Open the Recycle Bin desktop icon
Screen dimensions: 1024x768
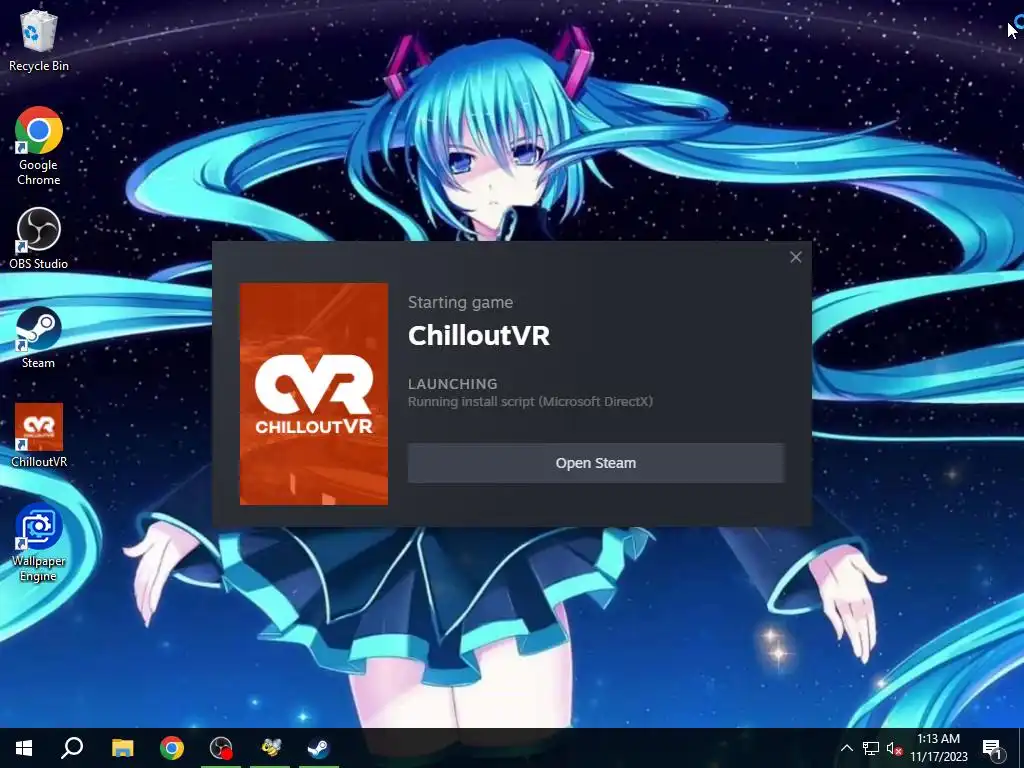pyautogui.click(x=39, y=40)
